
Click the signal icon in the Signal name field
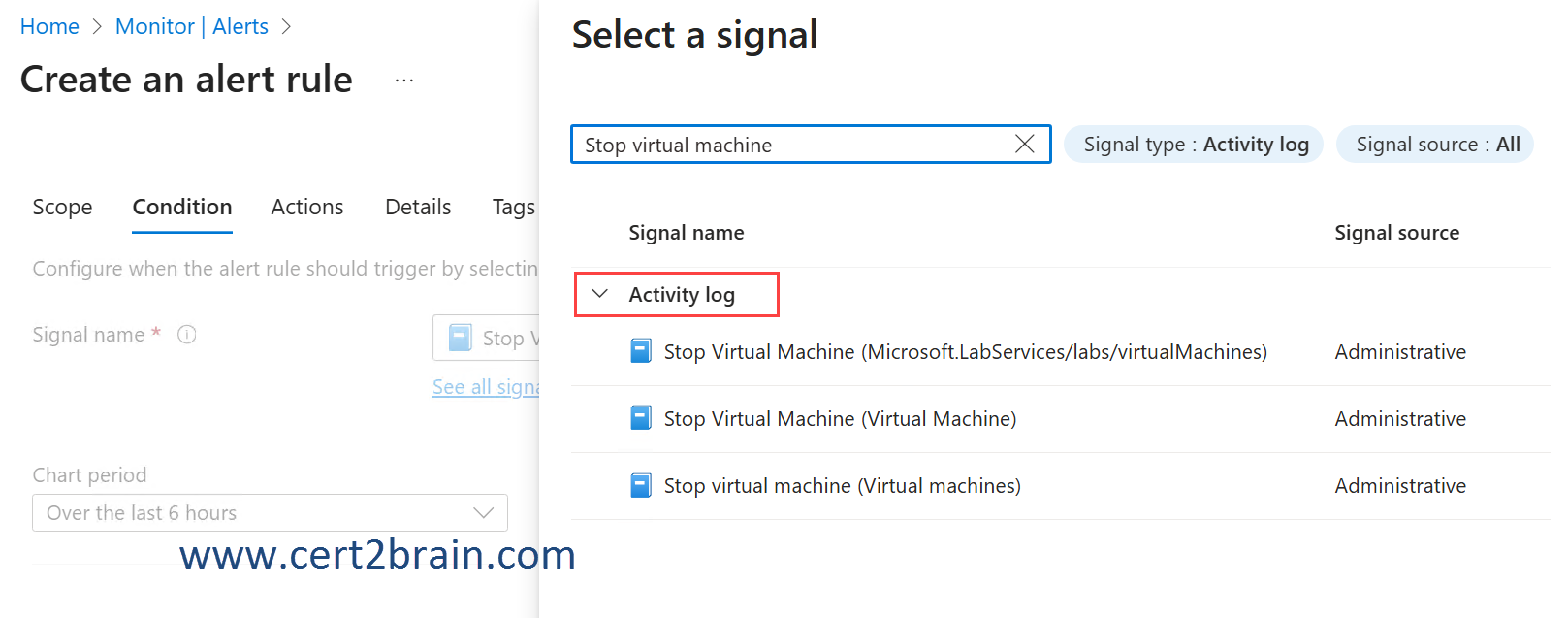point(461,338)
